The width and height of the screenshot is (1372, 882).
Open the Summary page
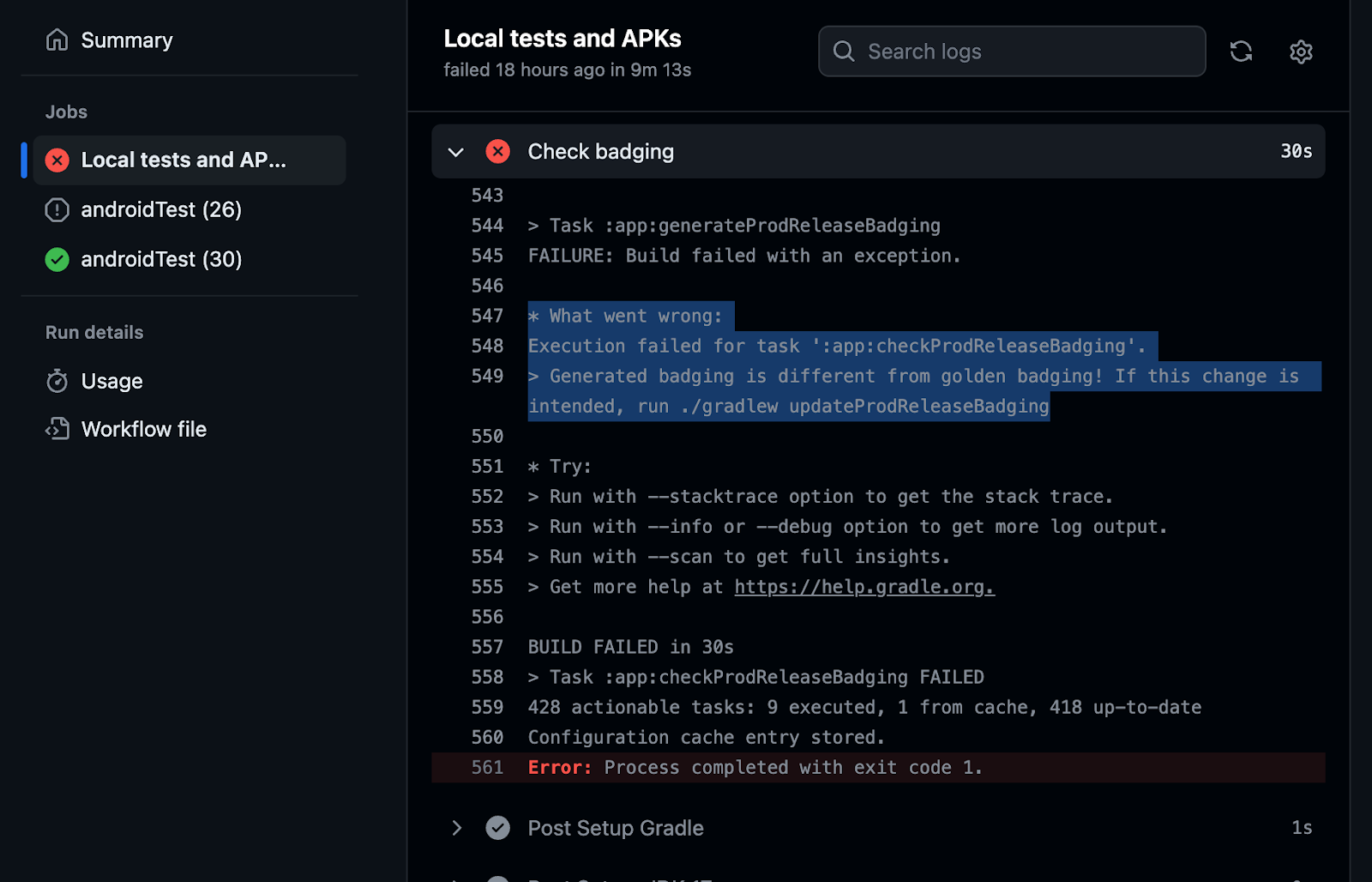pyautogui.click(x=126, y=40)
